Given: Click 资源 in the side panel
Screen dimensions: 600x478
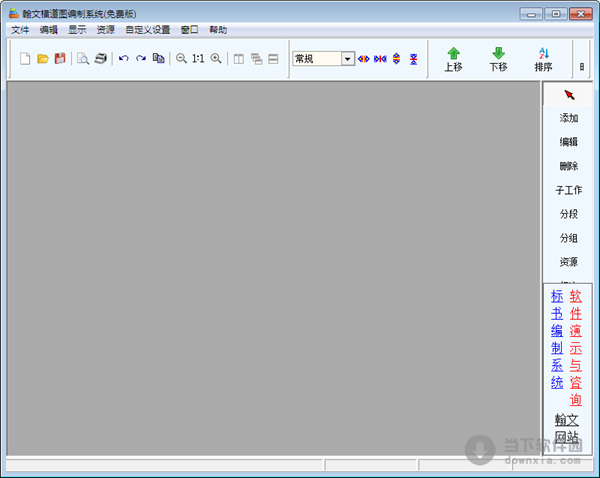Looking at the screenshot, I should pyautogui.click(x=569, y=262).
